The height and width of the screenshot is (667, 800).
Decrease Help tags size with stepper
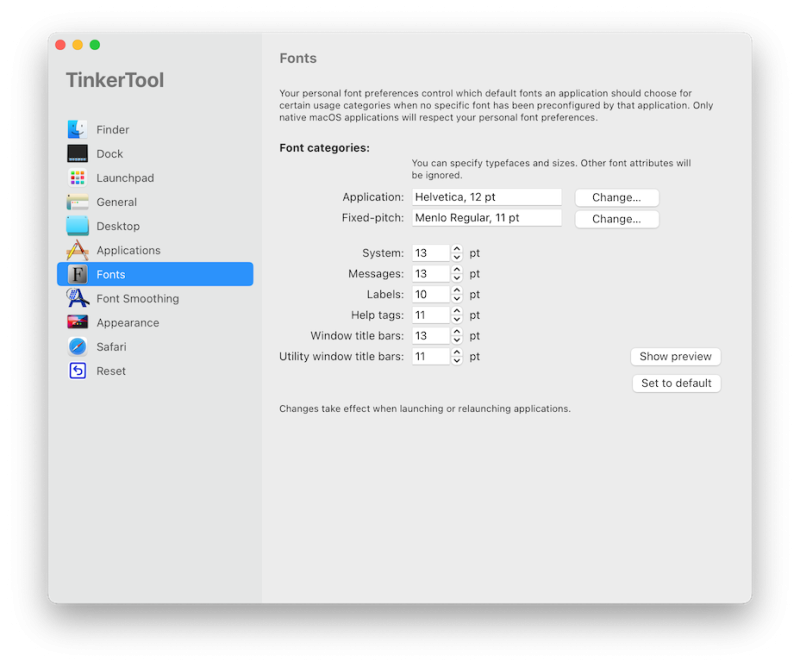[457, 319]
